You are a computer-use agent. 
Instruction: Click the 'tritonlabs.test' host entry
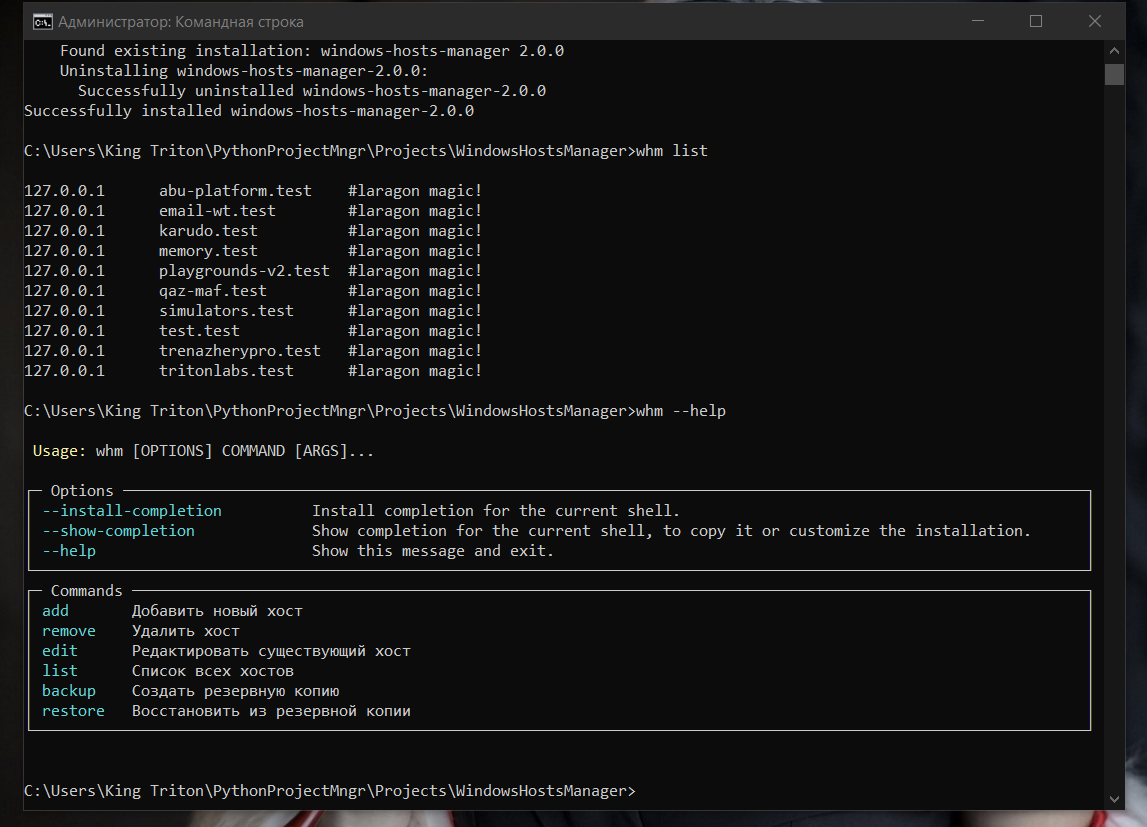226,371
